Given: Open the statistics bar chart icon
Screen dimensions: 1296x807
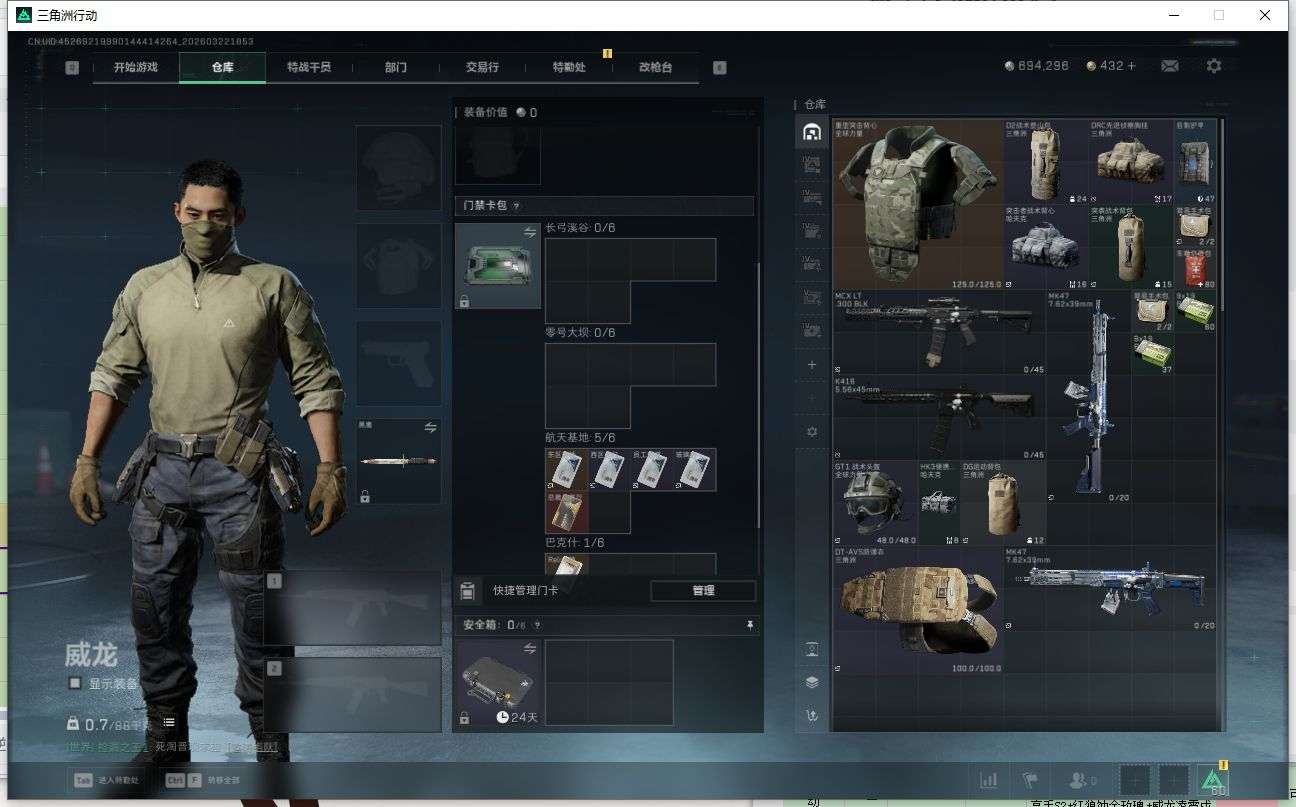Looking at the screenshot, I should [988, 780].
